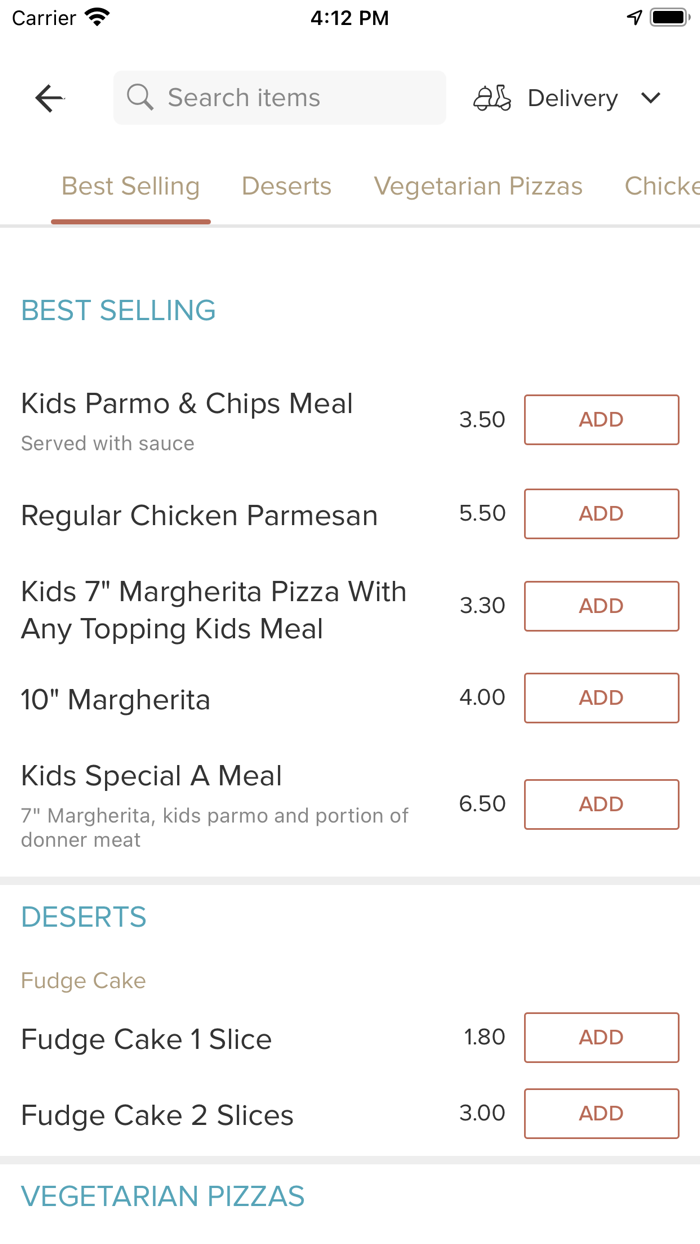
Task: Click the back arrow icon
Action: point(48,97)
